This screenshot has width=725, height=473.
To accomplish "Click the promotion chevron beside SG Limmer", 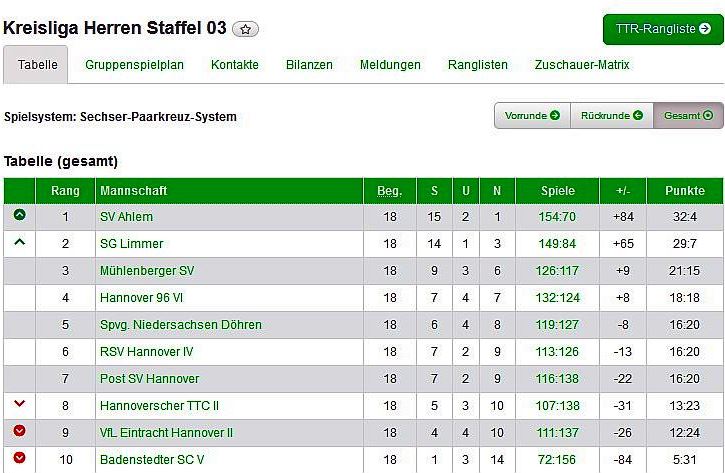I will 19,243.
